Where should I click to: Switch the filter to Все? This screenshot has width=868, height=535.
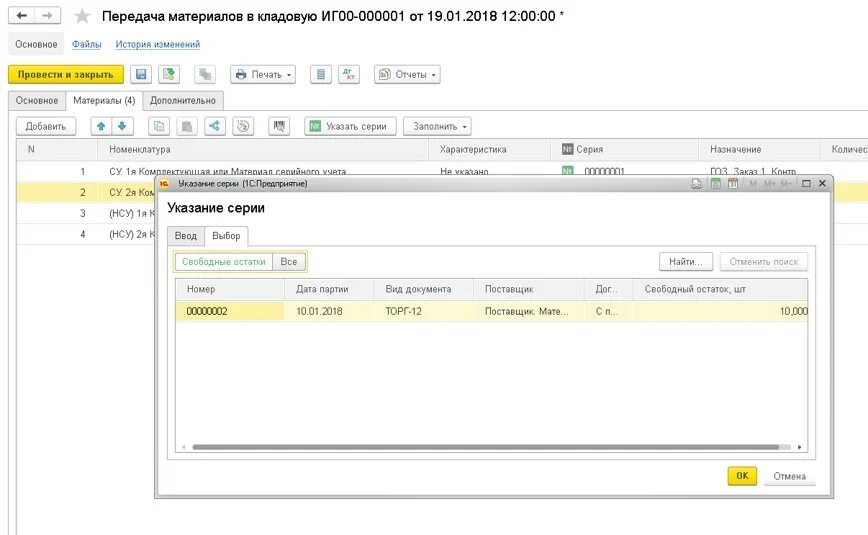288,262
